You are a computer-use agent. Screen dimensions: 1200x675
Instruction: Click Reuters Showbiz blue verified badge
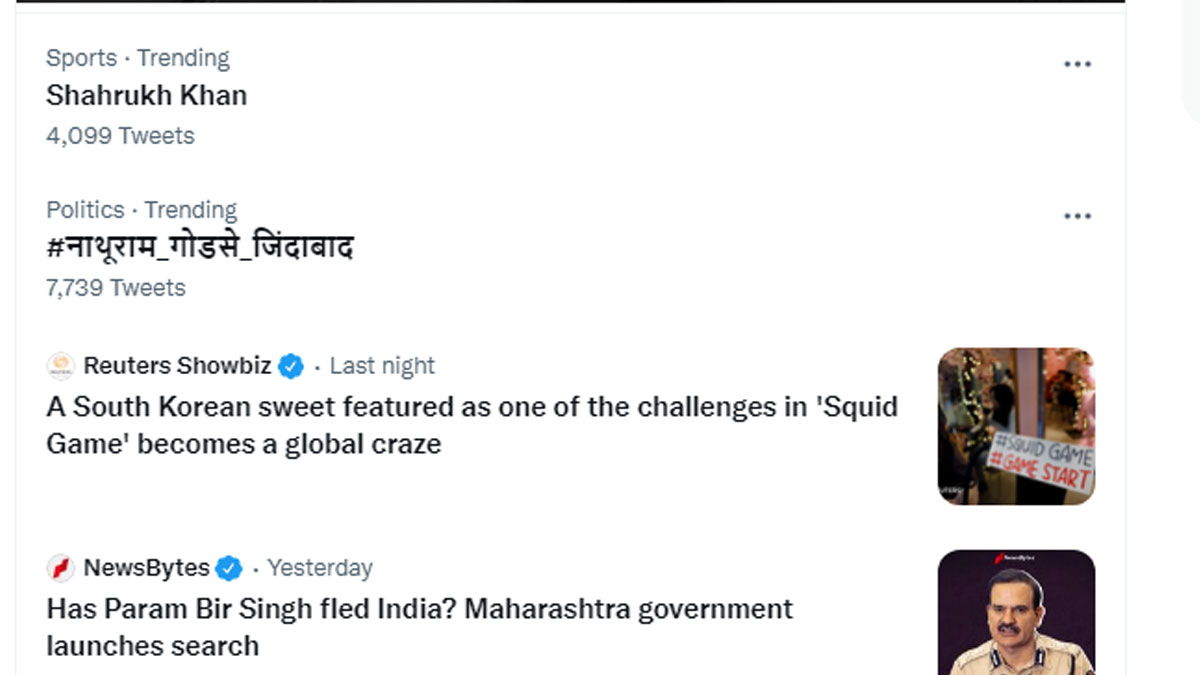pos(290,366)
